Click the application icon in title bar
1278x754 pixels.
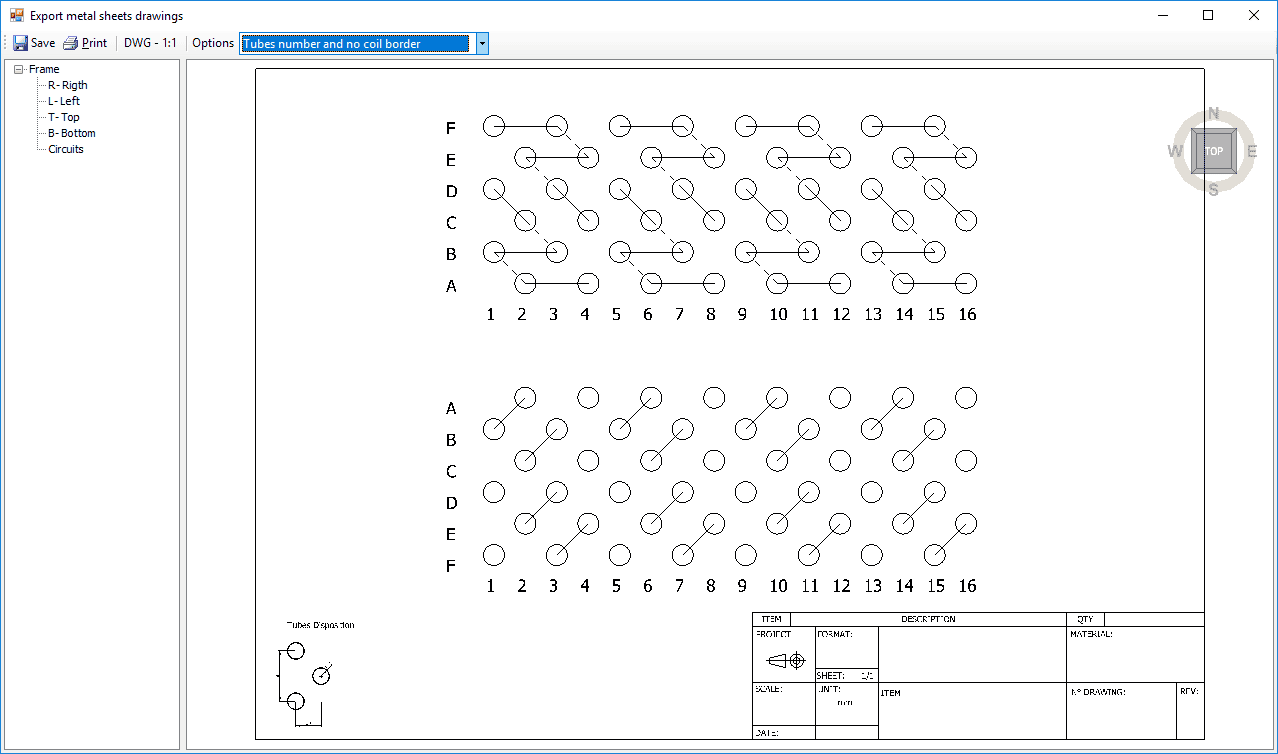pyautogui.click(x=16, y=16)
